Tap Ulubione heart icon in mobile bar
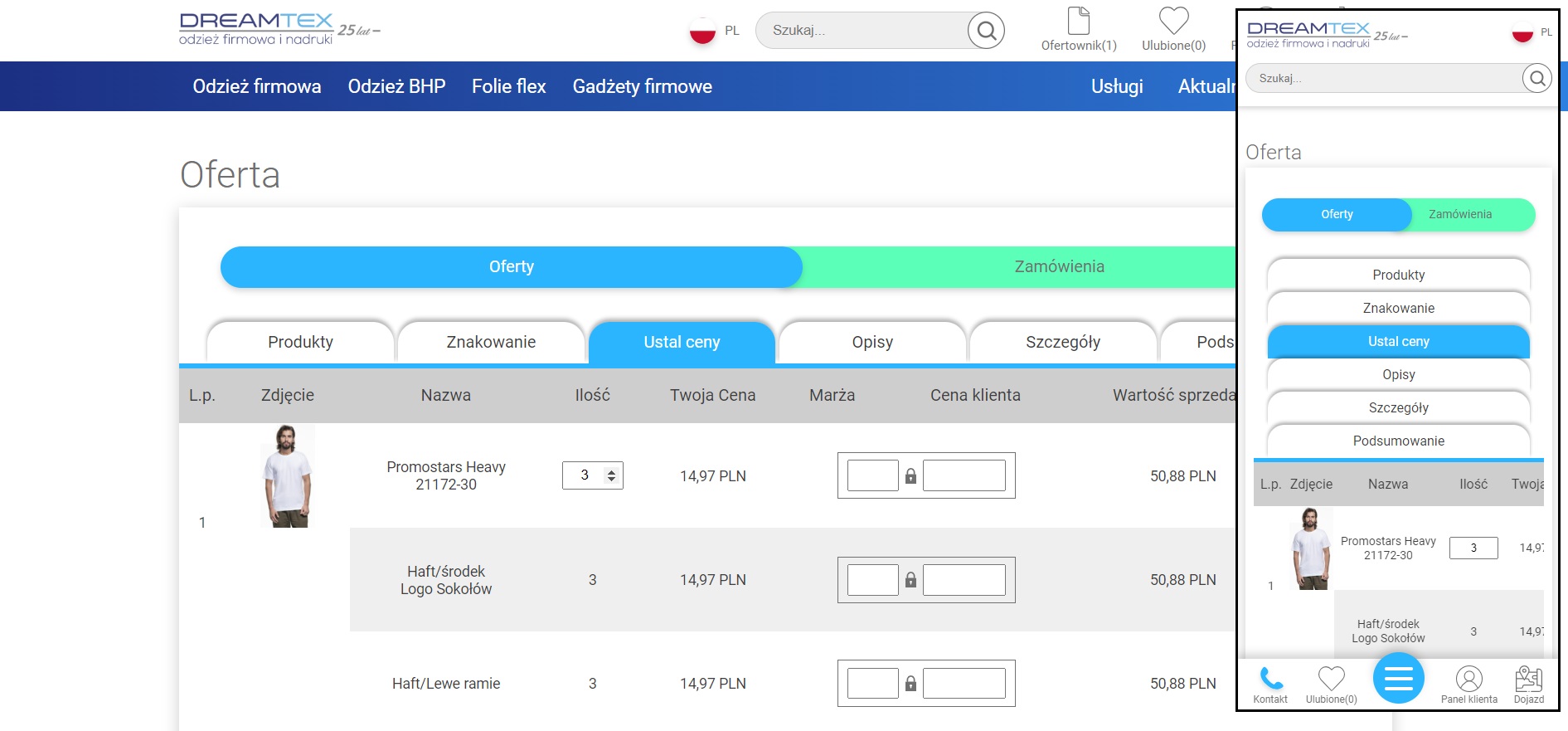The width and height of the screenshot is (1568, 731). click(x=1331, y=679)
